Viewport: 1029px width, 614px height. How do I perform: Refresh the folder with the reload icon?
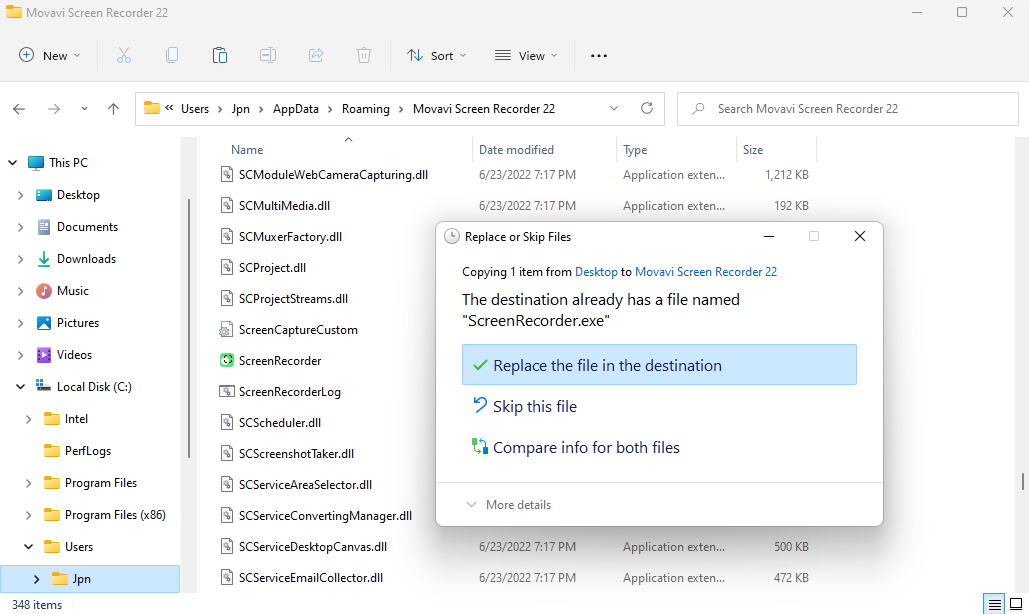point(647,108)
